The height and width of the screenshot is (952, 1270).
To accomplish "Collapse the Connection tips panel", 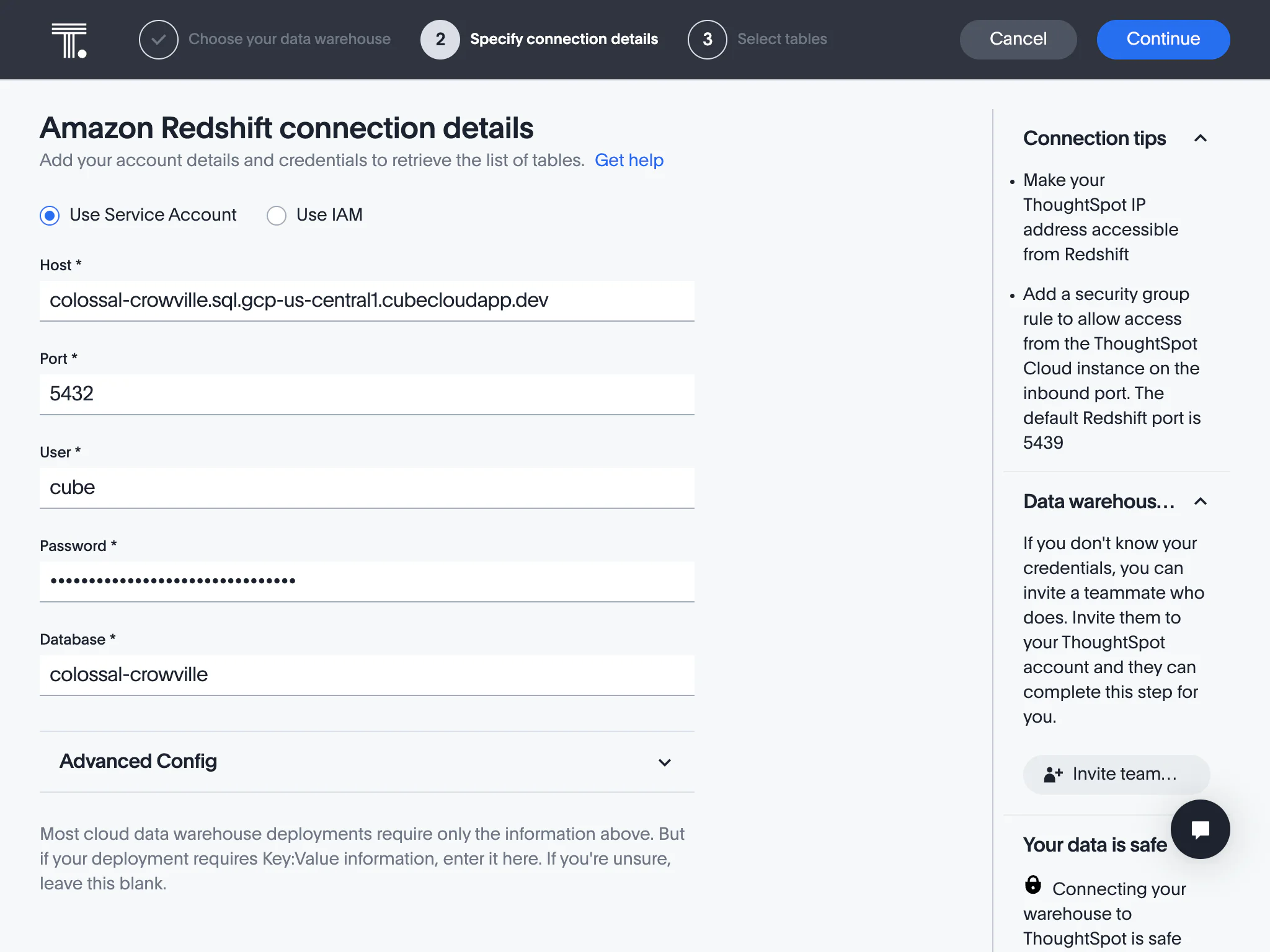I will tap(1201, 138).
